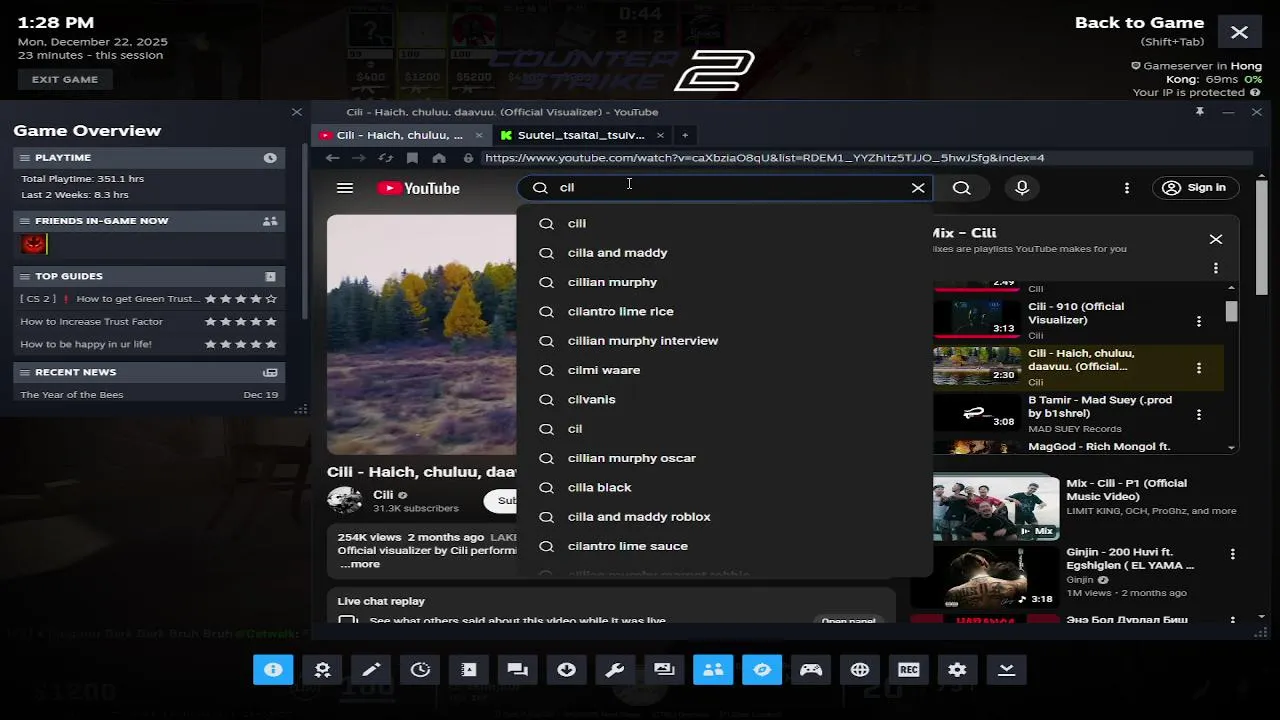Image resolution: width=1280 pixels, height=720 pixels.
Task: Open the Recent News icon in Game Overview
Action: 270,372
